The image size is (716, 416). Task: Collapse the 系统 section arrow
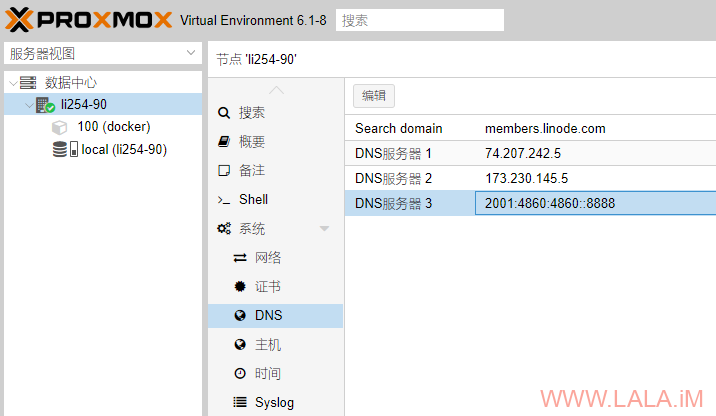coord(324,228)
